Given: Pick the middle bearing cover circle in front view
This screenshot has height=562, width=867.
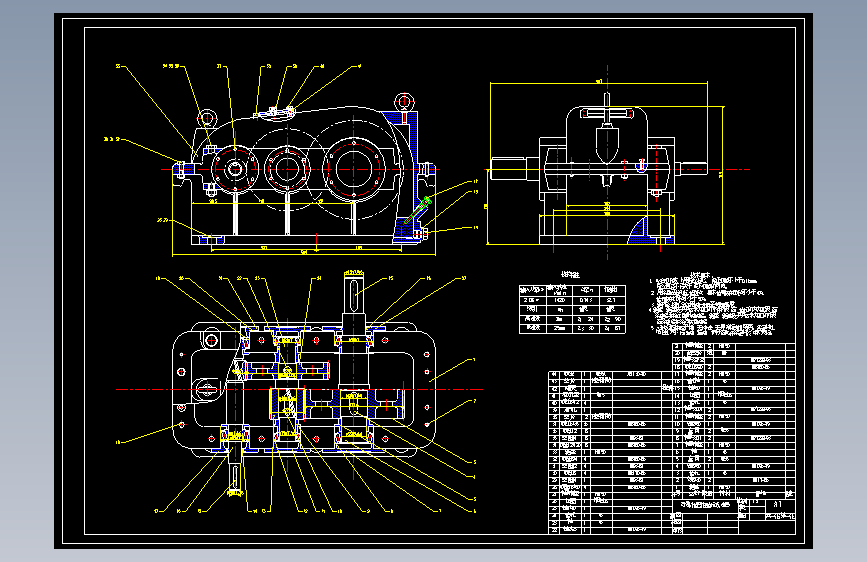Looking at the screenshot, I should point(286,169).
